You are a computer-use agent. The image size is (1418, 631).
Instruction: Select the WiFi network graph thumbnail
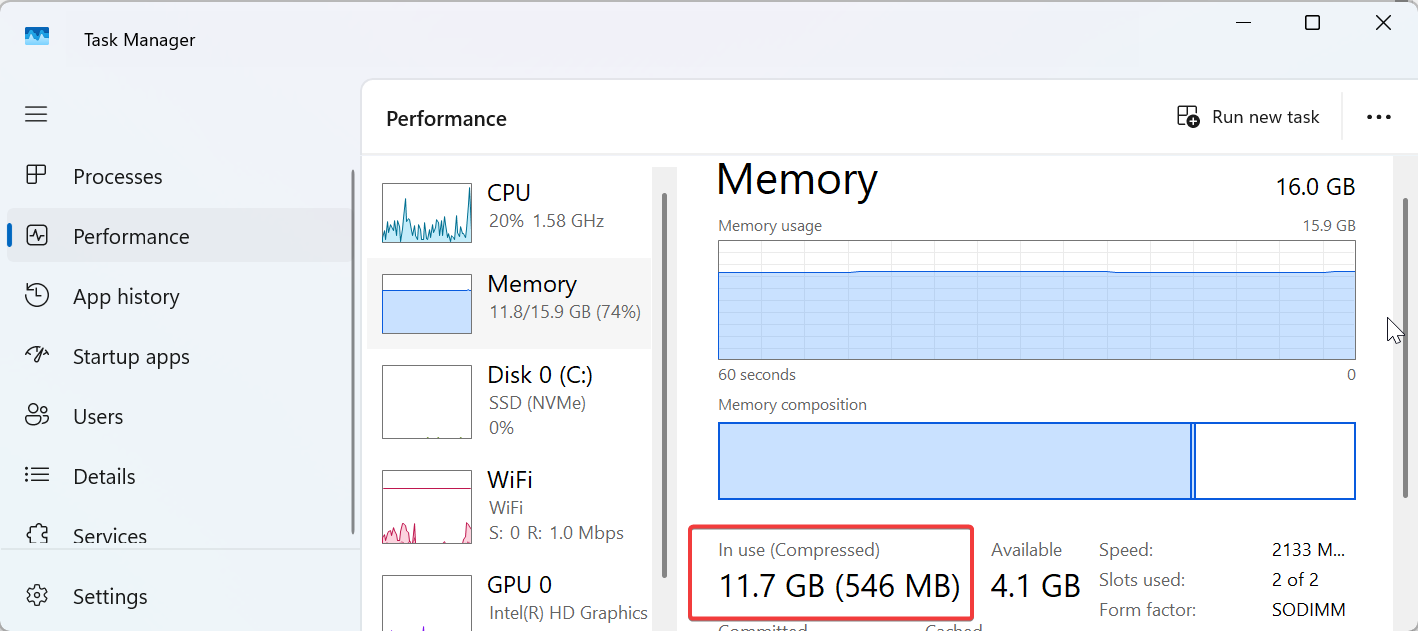[427, 506]
